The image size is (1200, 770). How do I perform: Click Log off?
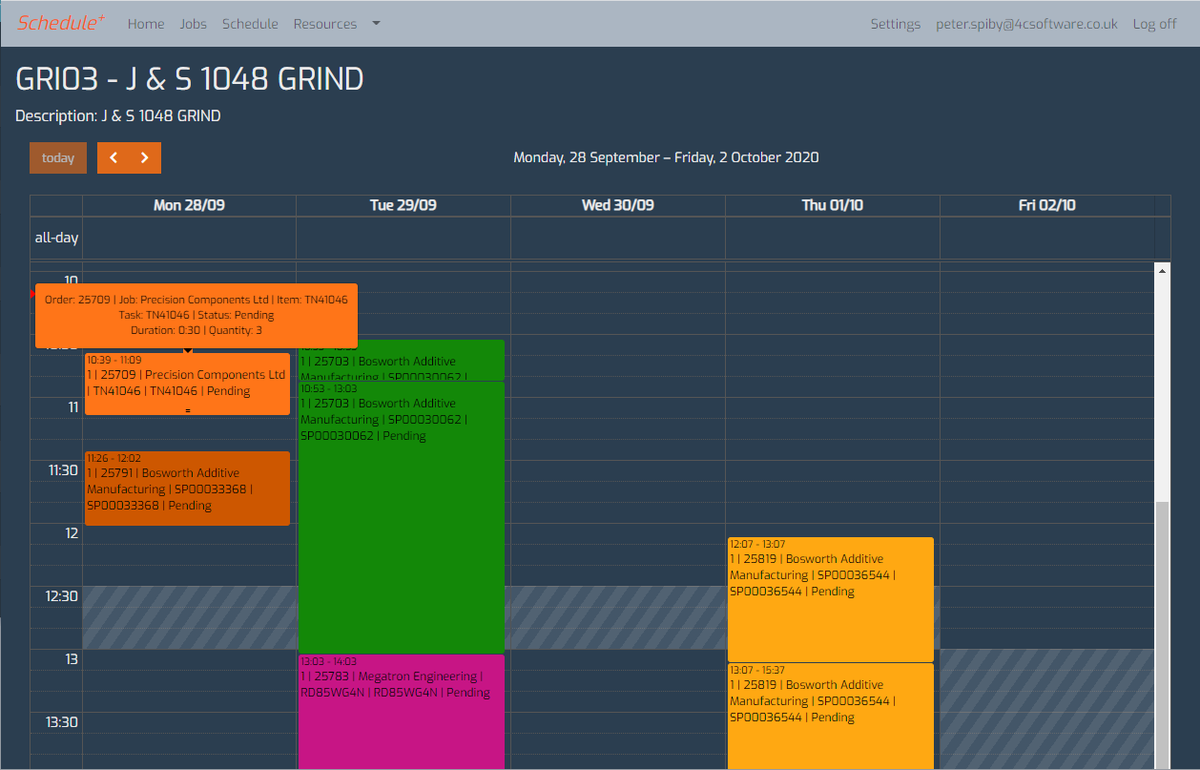[1154, 24]
